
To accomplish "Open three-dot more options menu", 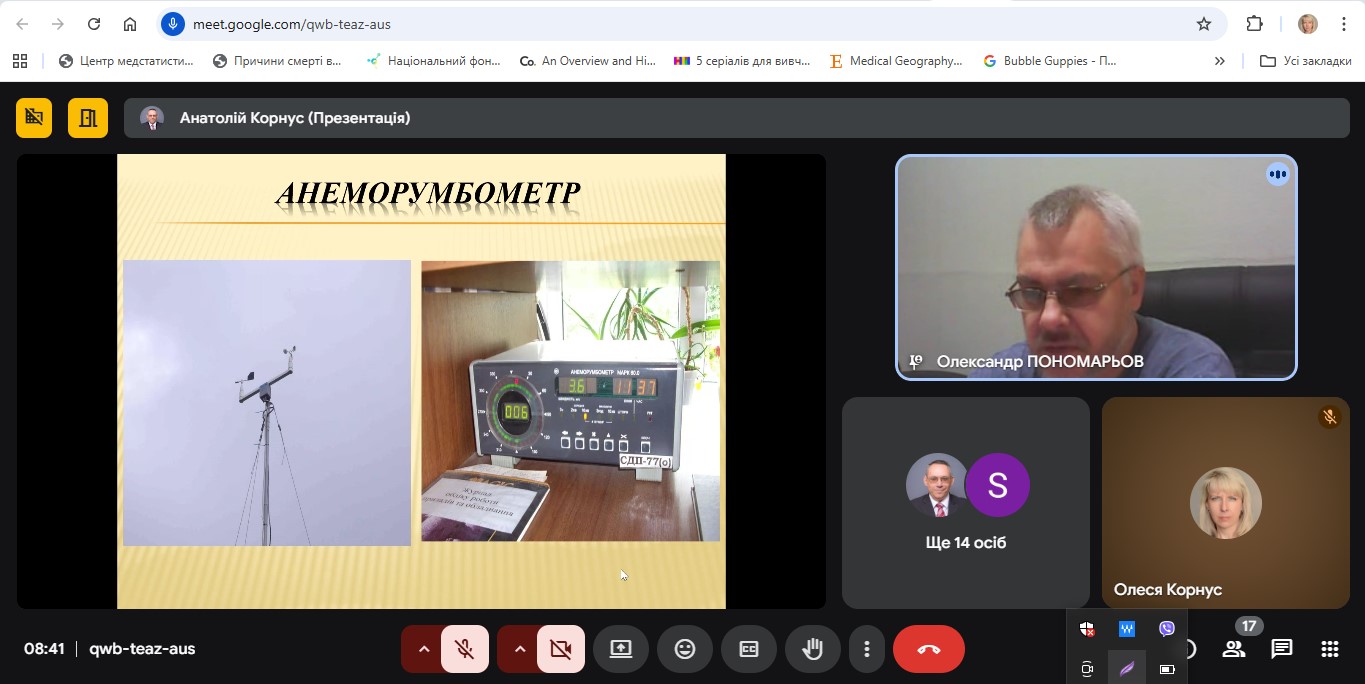I will click(867, 649).
